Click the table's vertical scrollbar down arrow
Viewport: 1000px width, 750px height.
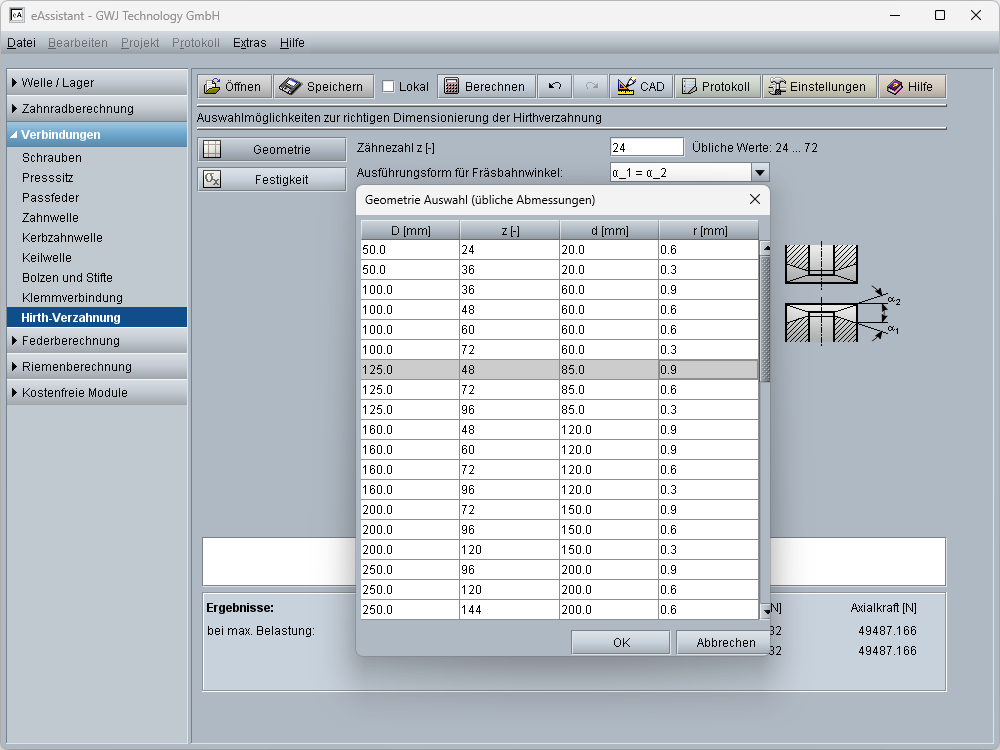(x=766, y=611)
